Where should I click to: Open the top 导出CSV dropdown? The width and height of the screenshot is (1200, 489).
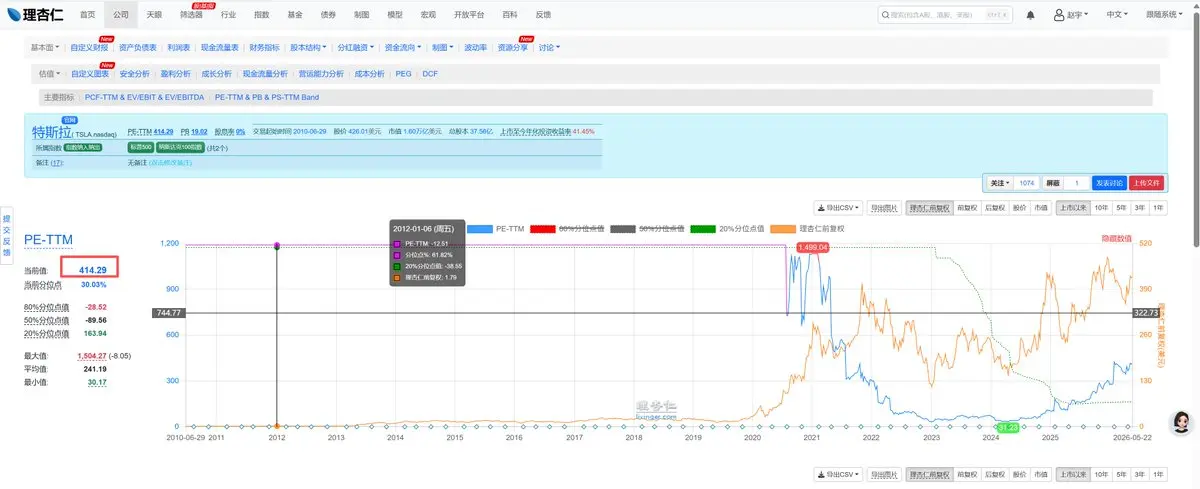pos(838,208)
